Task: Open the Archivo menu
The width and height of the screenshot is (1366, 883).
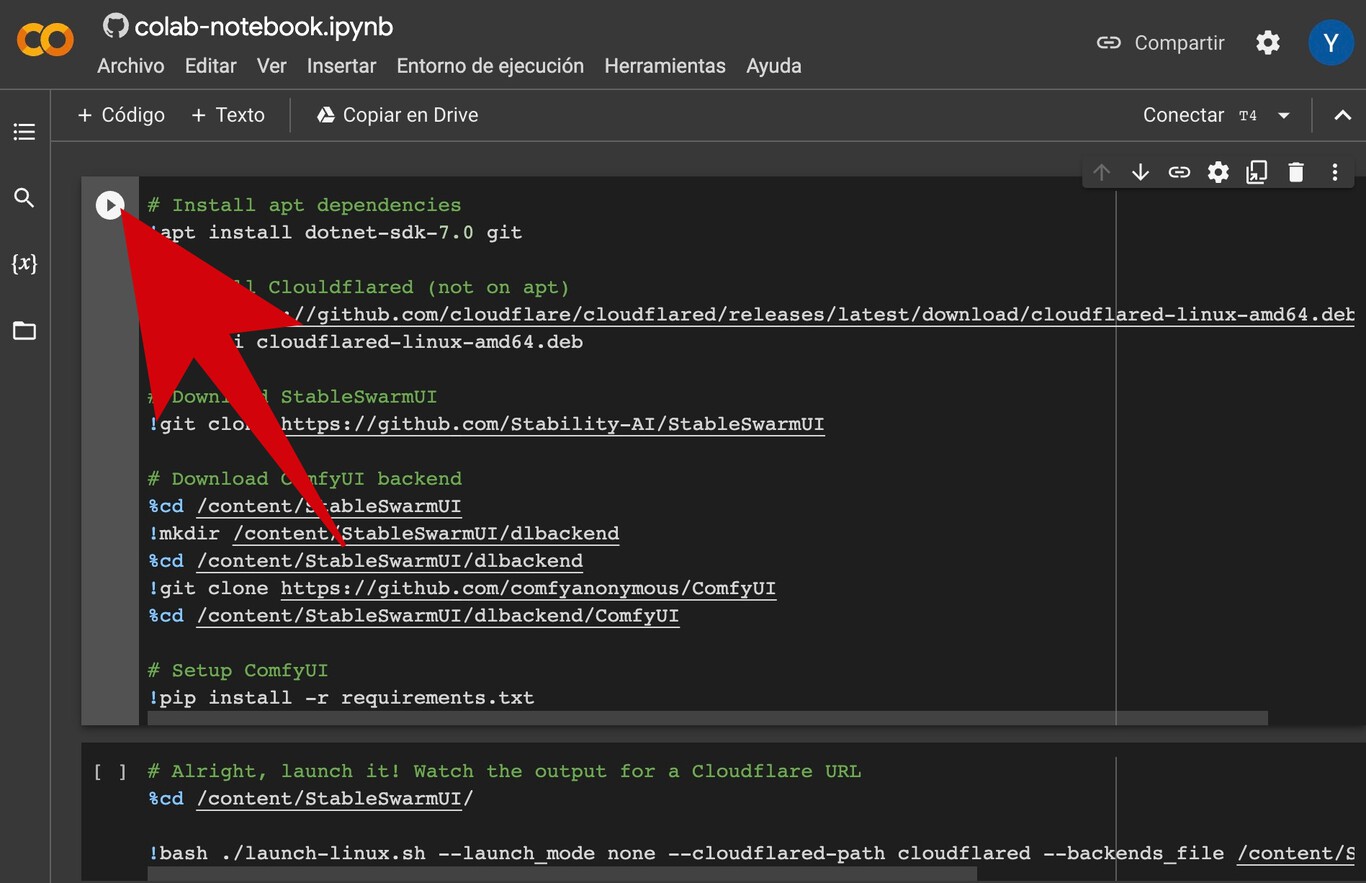Action: [x=130, y=66]
